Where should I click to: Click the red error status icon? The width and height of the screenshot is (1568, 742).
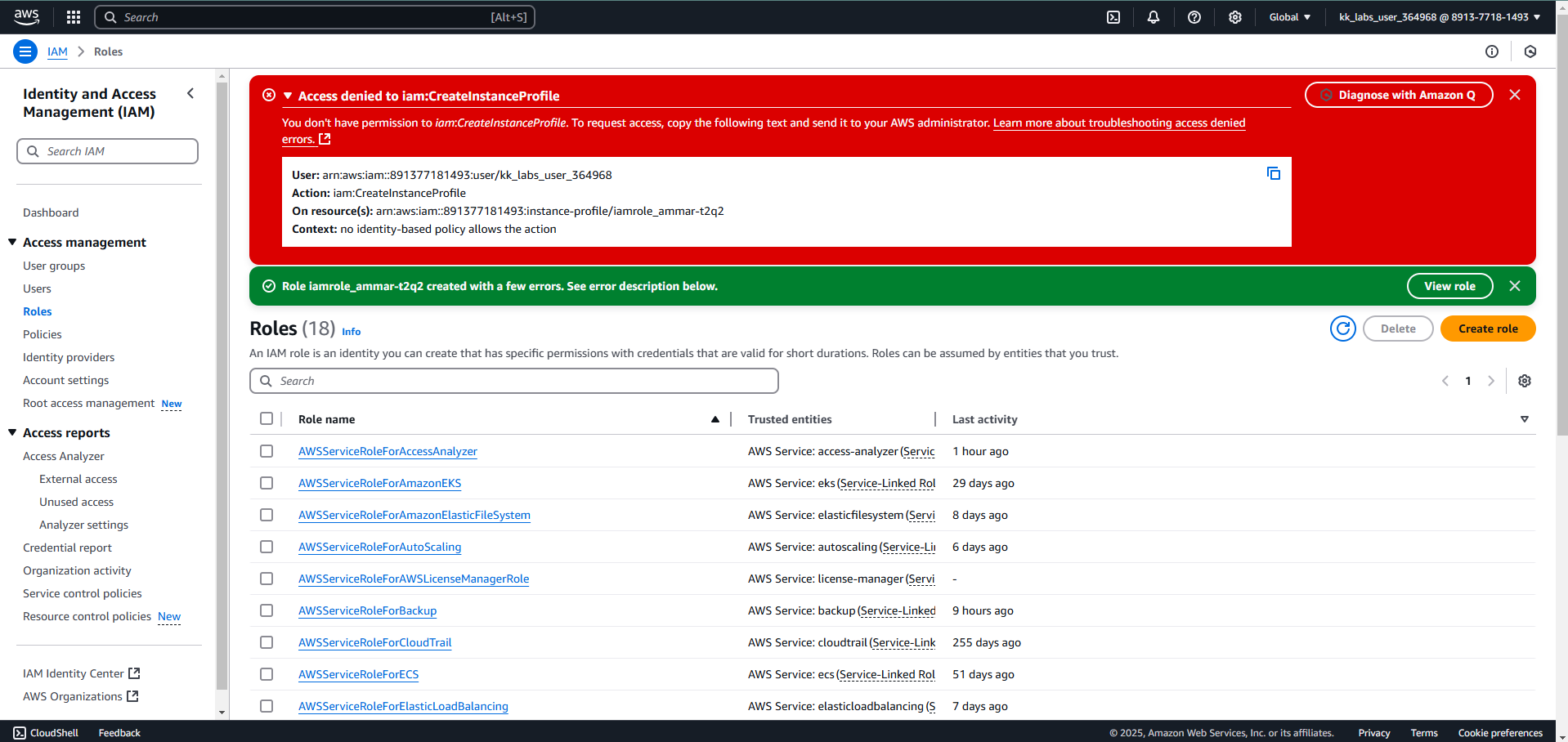point(269,95)
